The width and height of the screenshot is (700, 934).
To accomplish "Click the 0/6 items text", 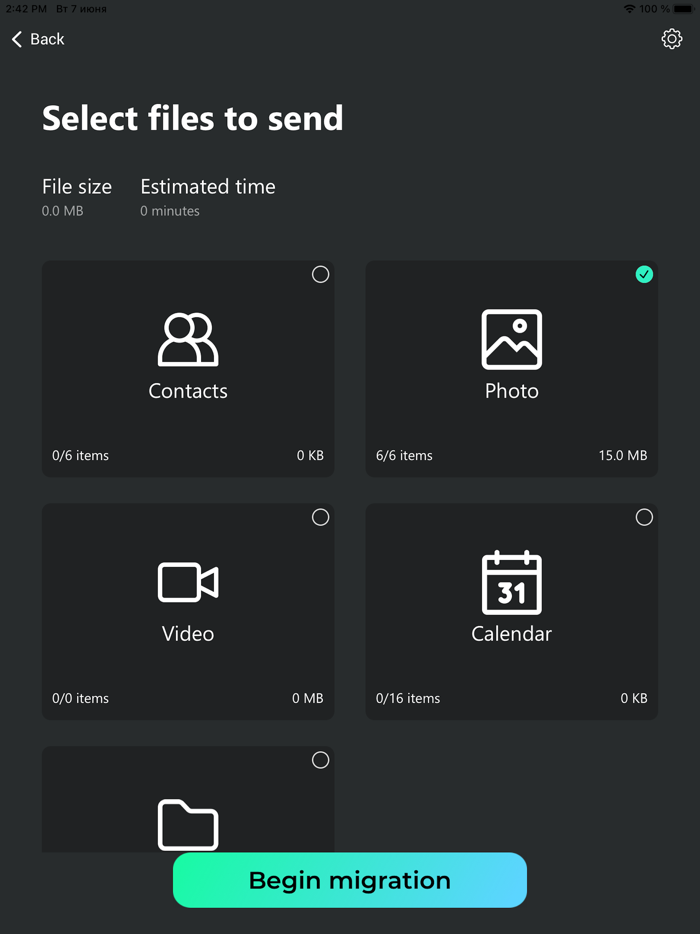I will click(80, 456).
